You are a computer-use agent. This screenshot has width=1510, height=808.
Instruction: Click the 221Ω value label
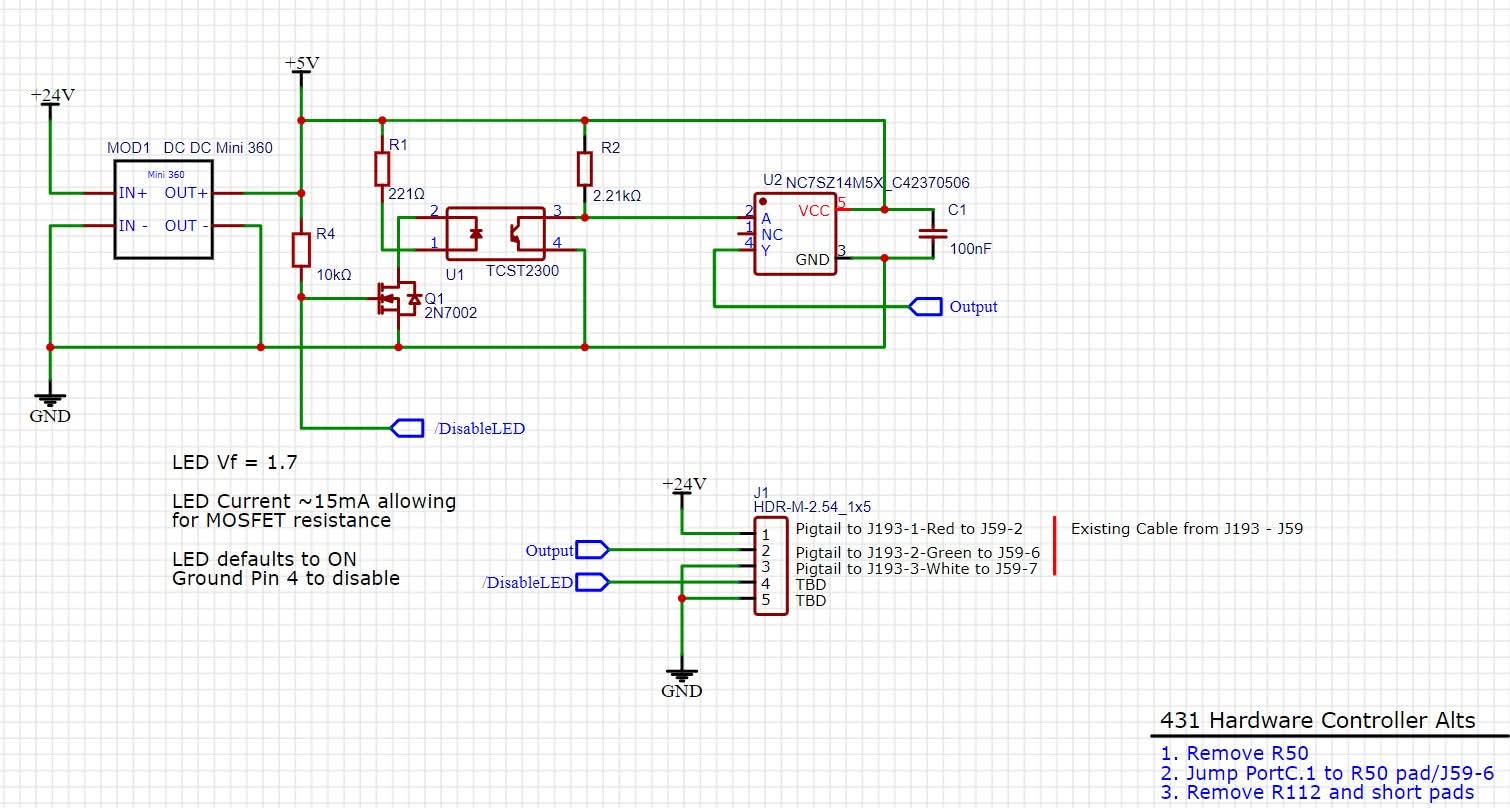[x=404, y=192]
